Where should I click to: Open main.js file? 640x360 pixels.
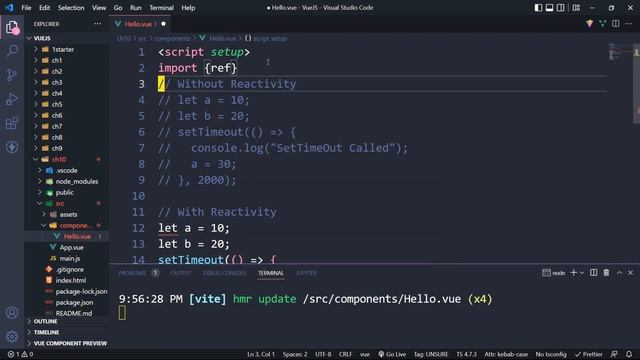70,259
